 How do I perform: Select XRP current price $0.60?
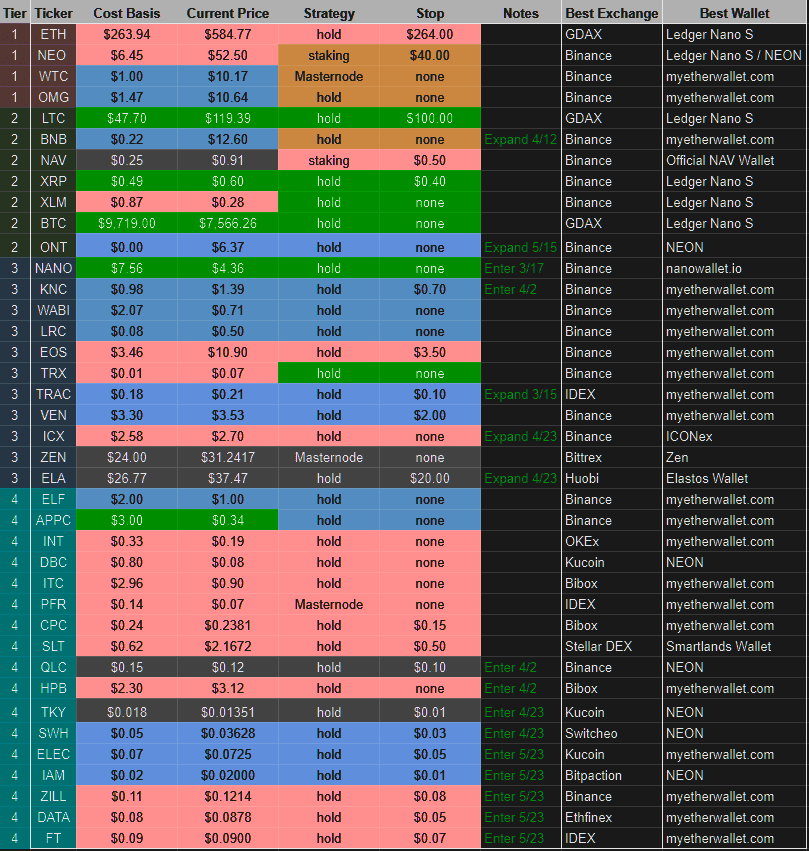(x=227, y=181)
